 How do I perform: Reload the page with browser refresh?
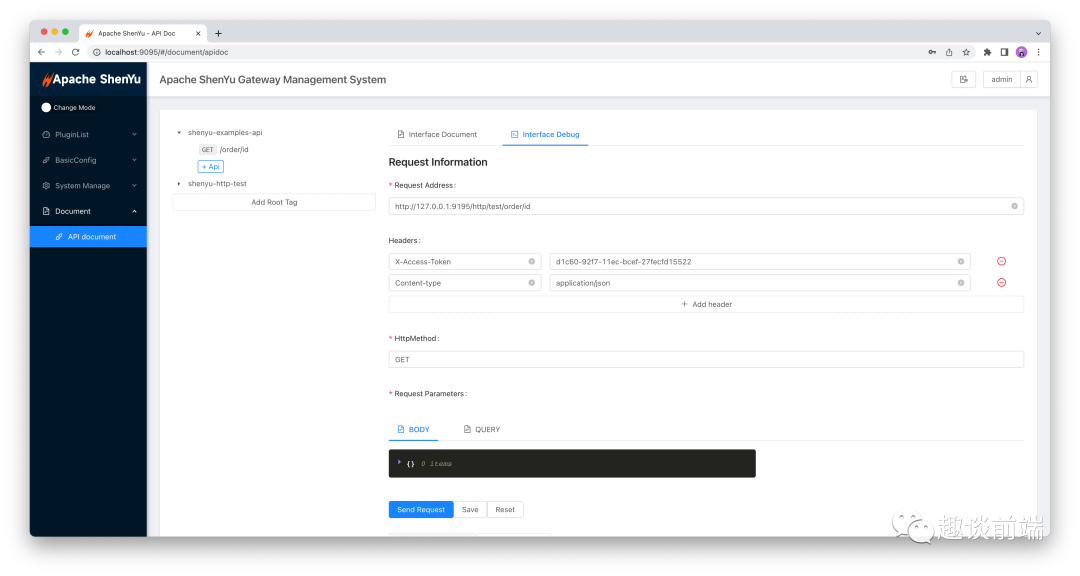[75, 52]
